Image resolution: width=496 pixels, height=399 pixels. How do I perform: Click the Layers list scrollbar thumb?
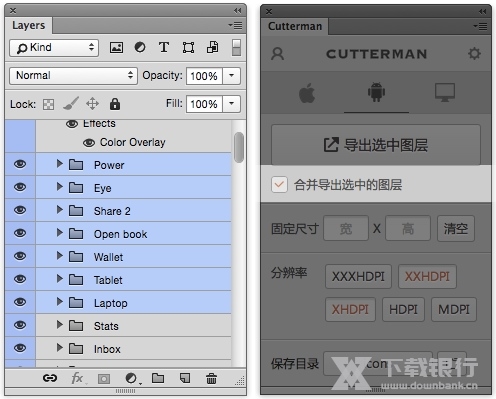(239, 147)
